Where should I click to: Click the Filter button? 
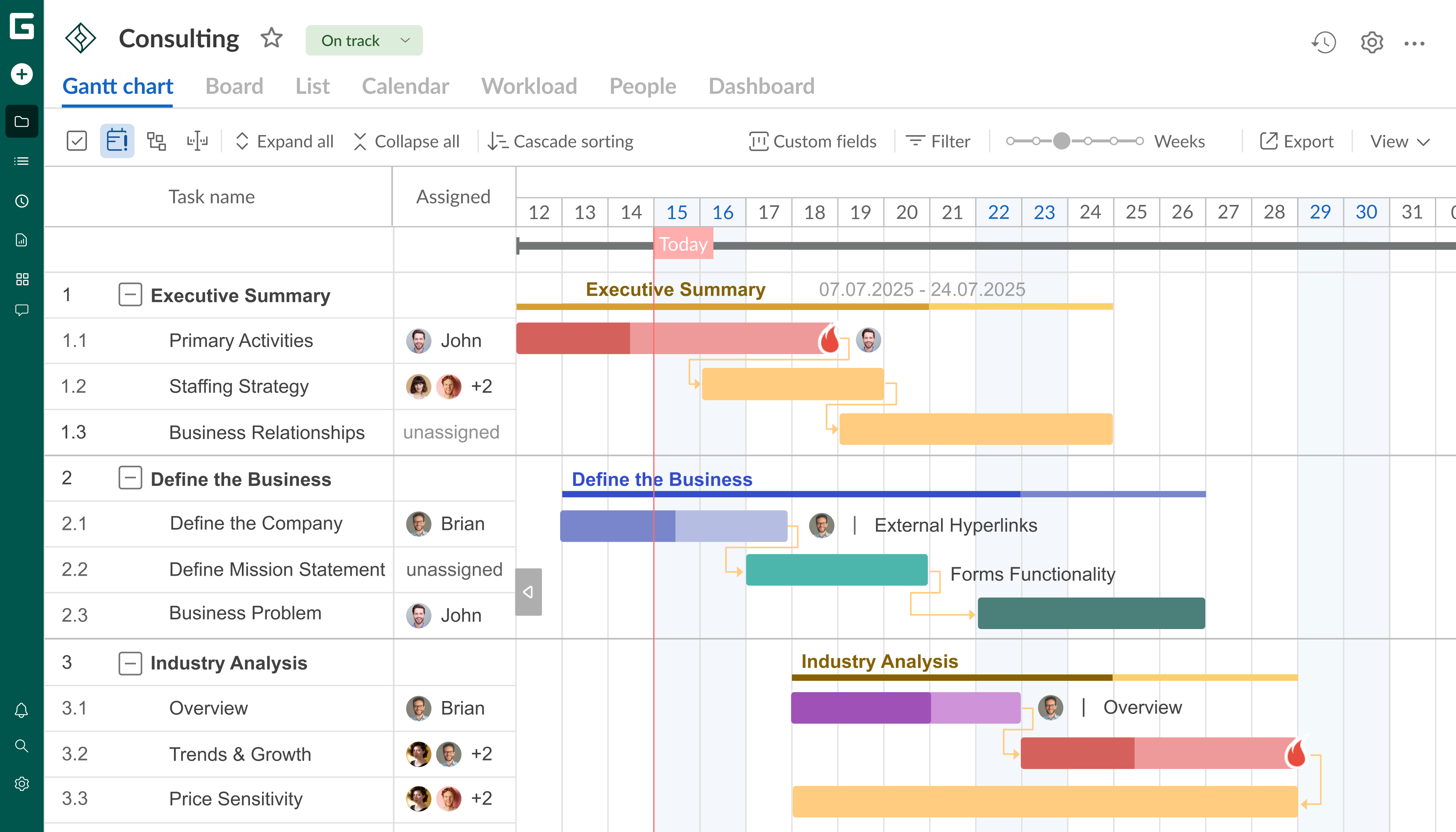click(x=938, y=142)
